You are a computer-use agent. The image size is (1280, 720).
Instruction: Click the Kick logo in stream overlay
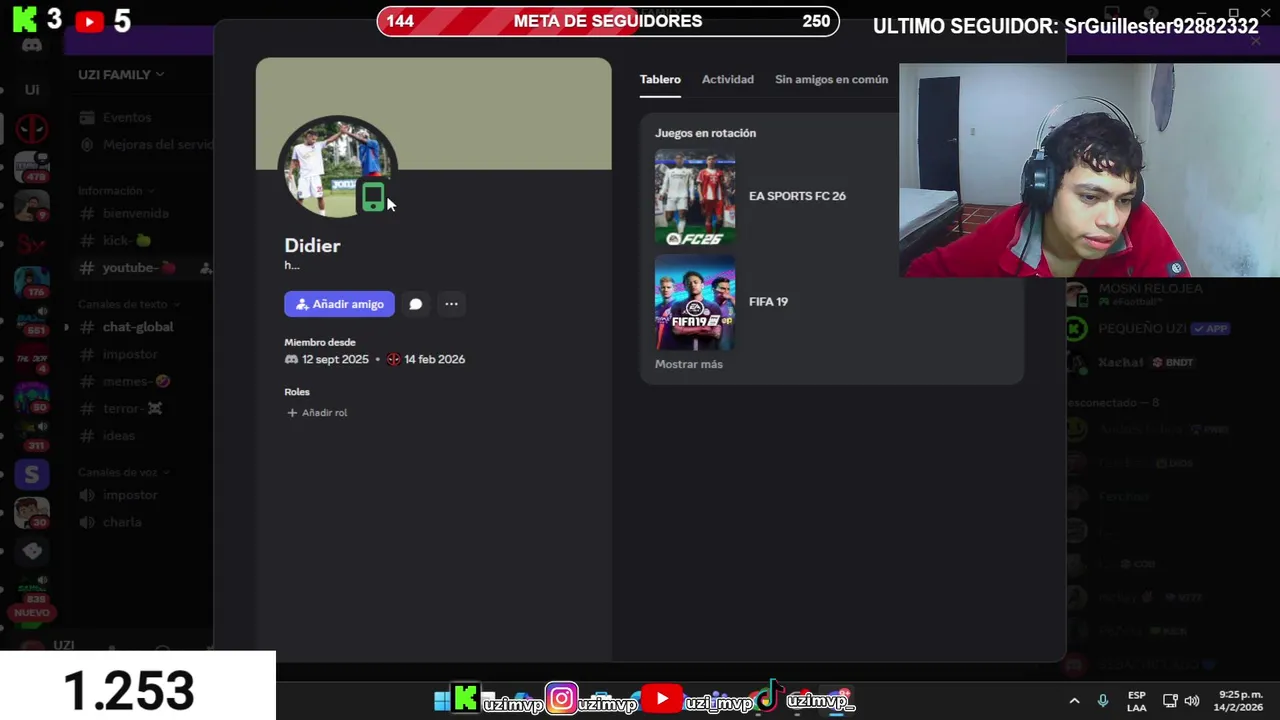point(25,18)
